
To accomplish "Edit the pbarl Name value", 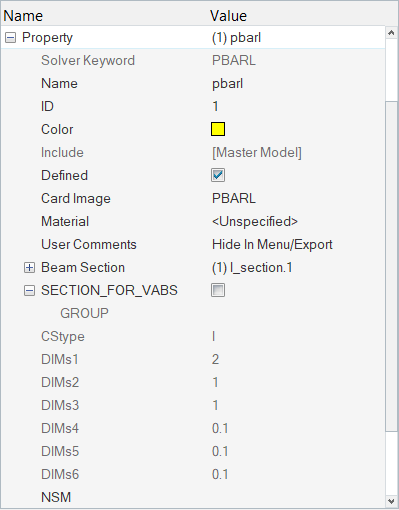I will point(297,83).
